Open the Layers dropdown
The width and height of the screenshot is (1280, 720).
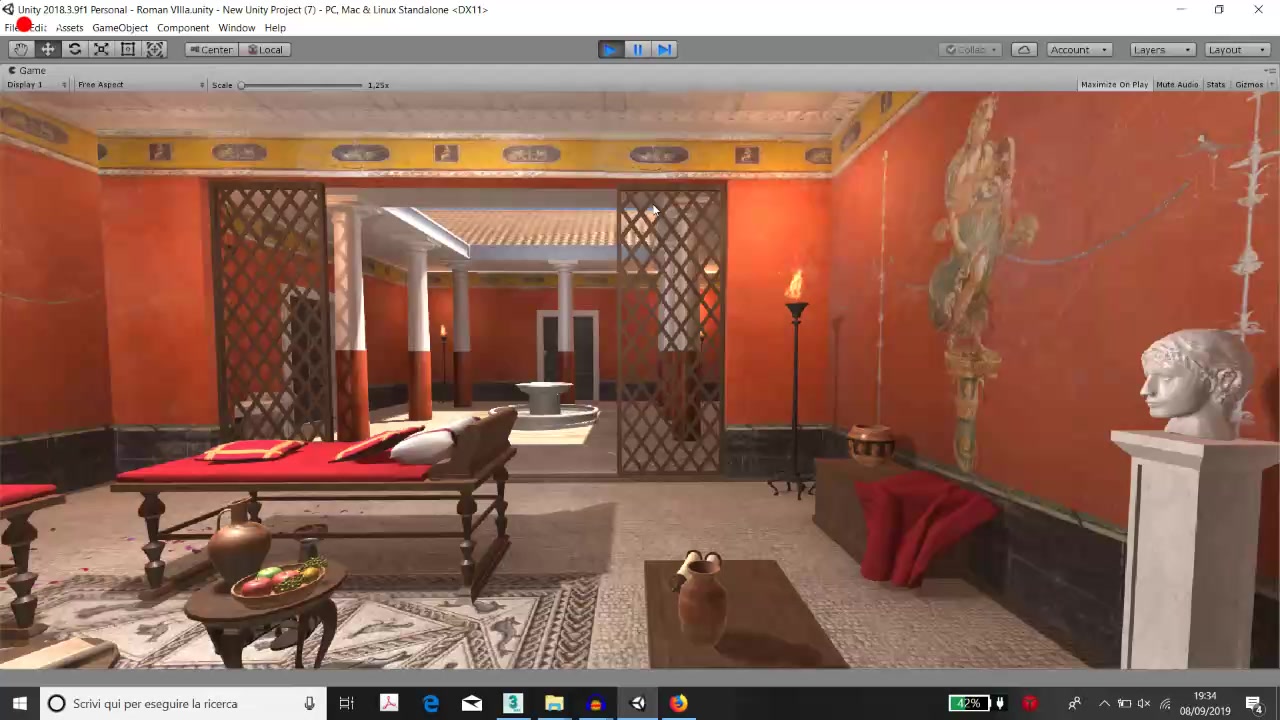pos(1161,49)
